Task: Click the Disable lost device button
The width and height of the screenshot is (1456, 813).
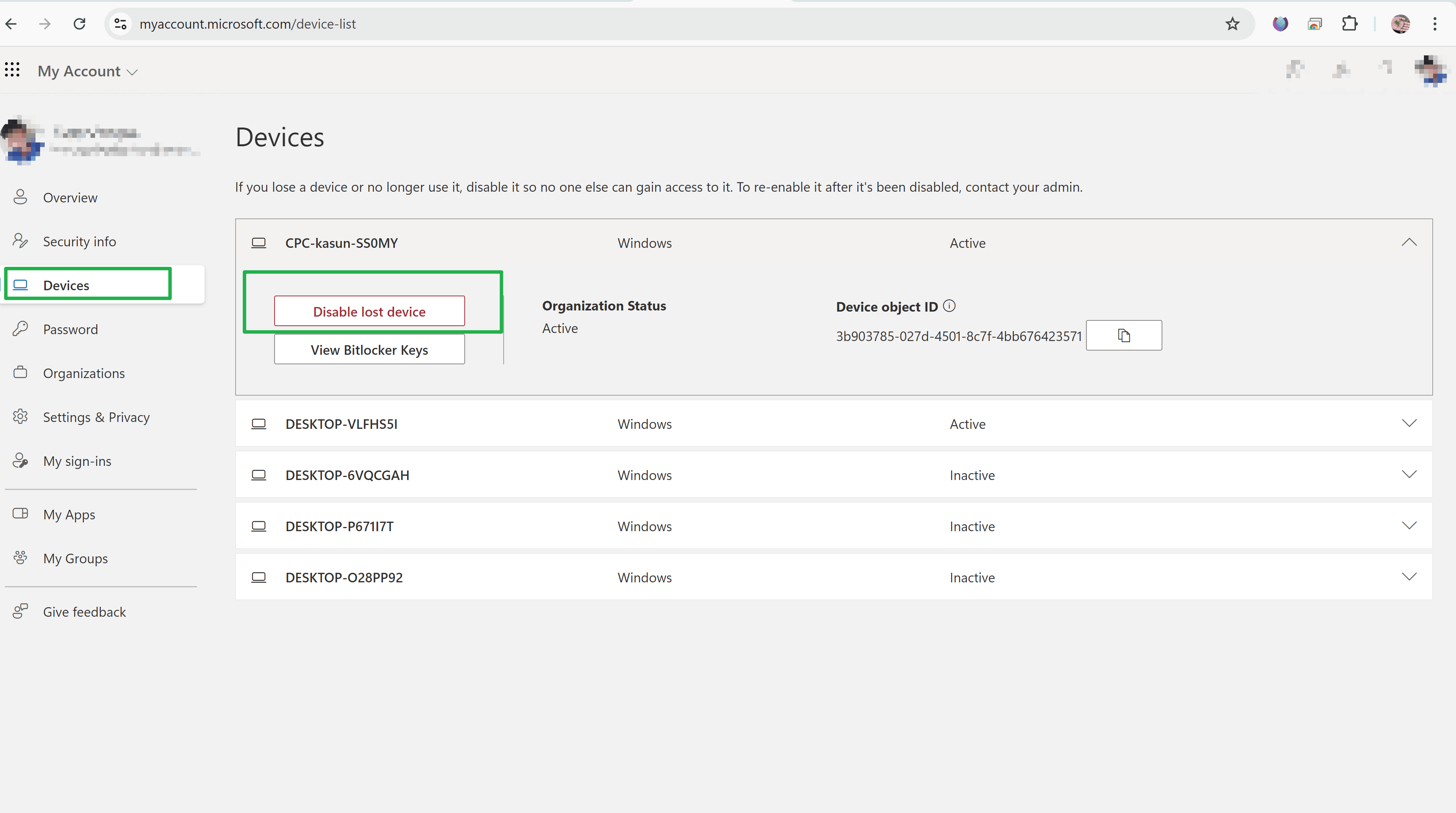Action: [x=370, y=311]
